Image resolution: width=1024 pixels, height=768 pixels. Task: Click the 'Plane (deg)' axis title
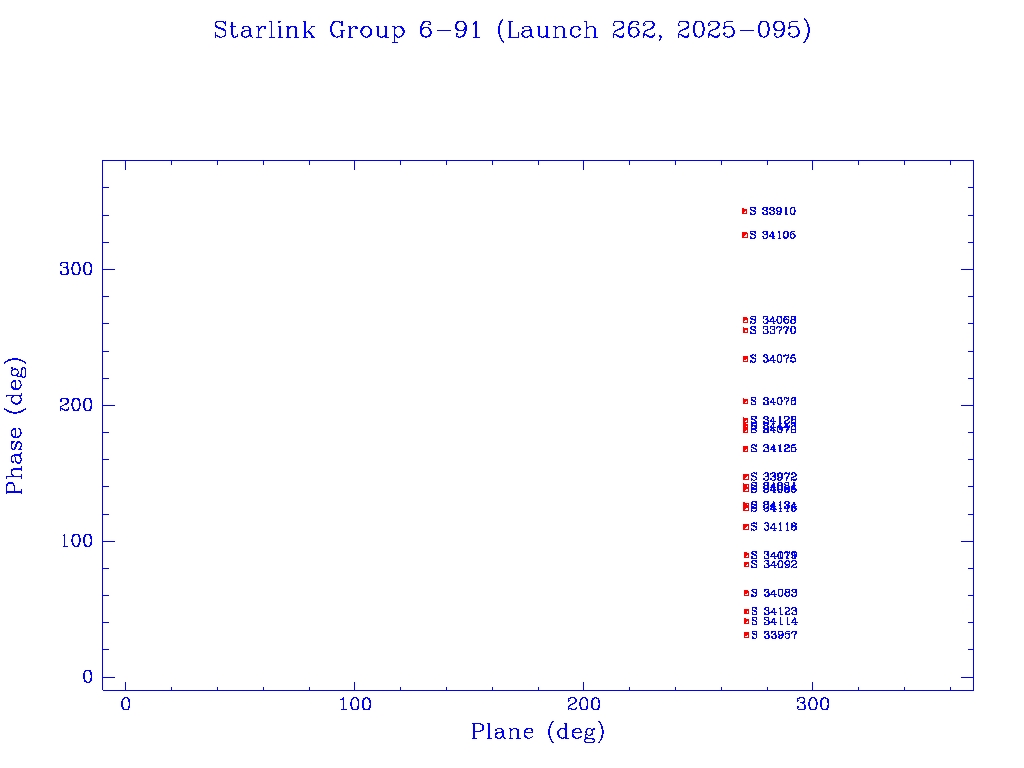(x=538, y=731)
